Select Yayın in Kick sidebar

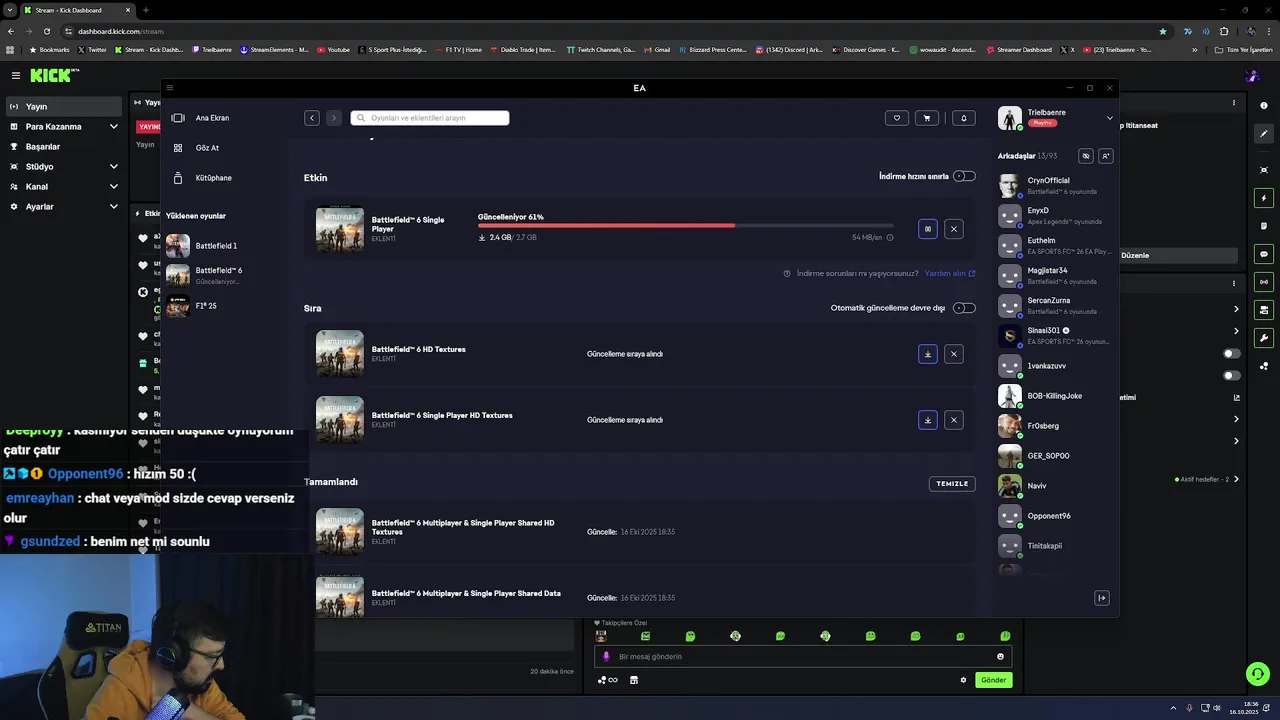click(x=65, y=106)
